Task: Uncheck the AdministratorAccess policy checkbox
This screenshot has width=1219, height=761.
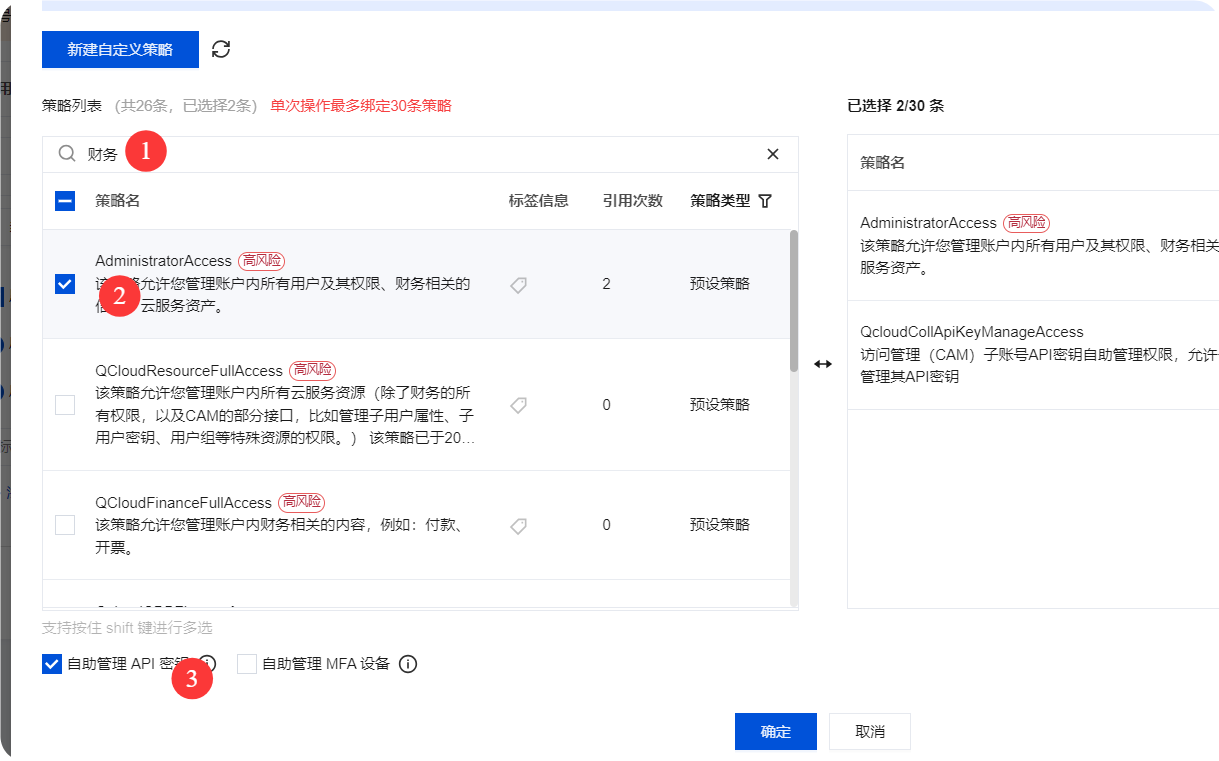Action: (65, 284)
